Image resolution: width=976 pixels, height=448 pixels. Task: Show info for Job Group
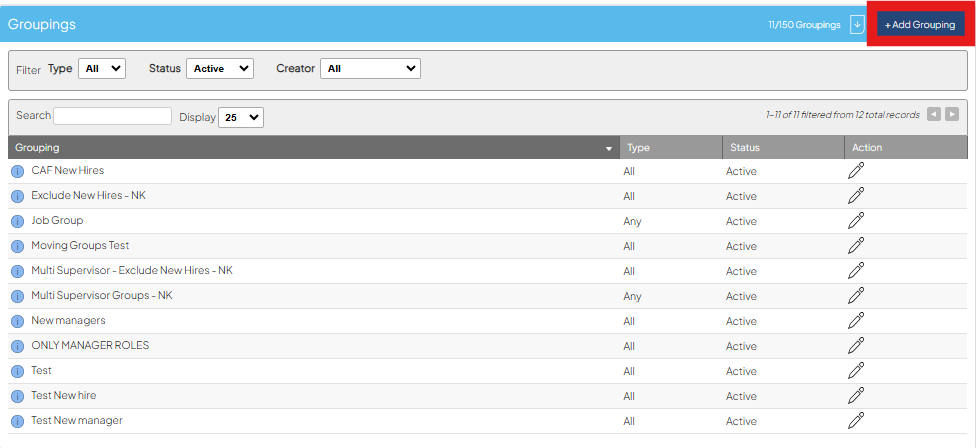click(17, 221)
